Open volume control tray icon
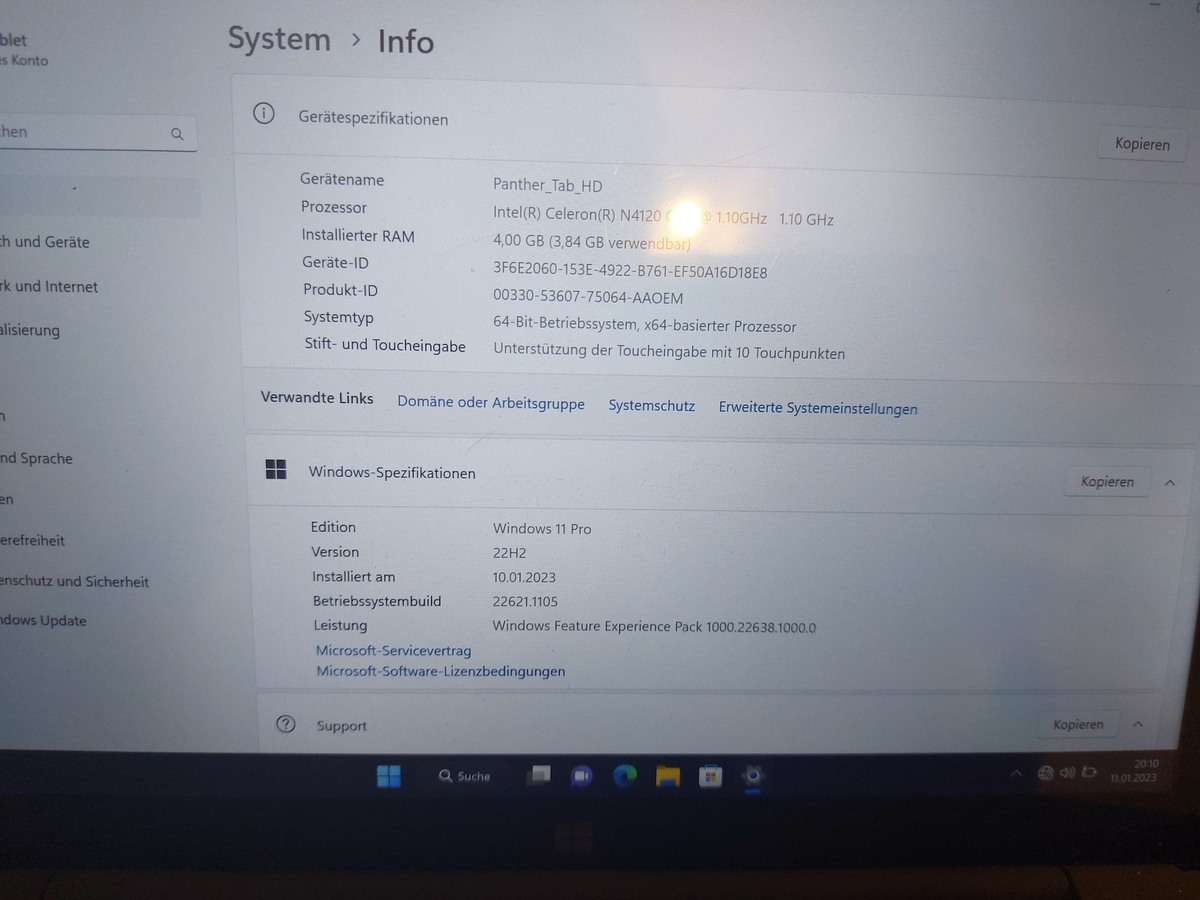Viewport: 1200px width, 900px height. [1067, 772]
